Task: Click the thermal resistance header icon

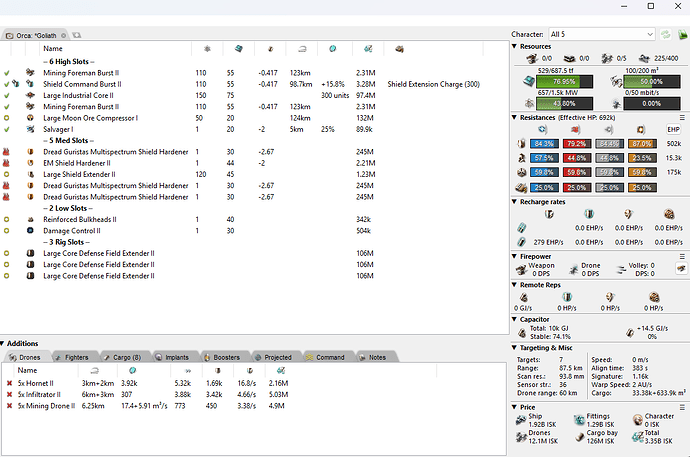Action: coord(575,129)
